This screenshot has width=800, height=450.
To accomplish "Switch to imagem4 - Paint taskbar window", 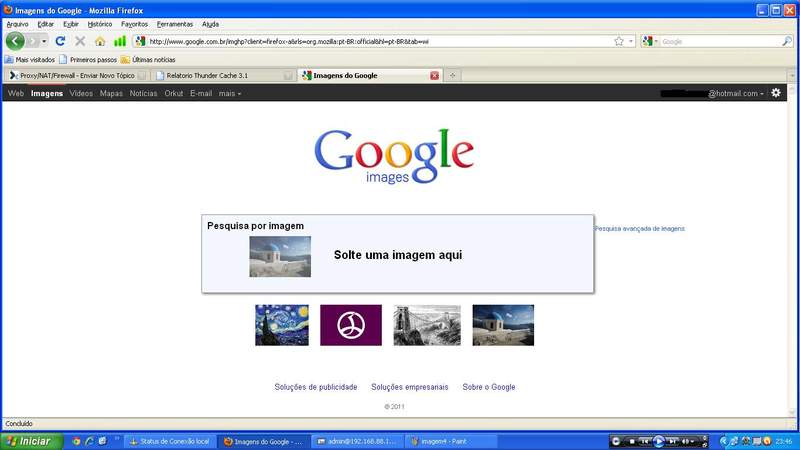I will click(451, 441).
